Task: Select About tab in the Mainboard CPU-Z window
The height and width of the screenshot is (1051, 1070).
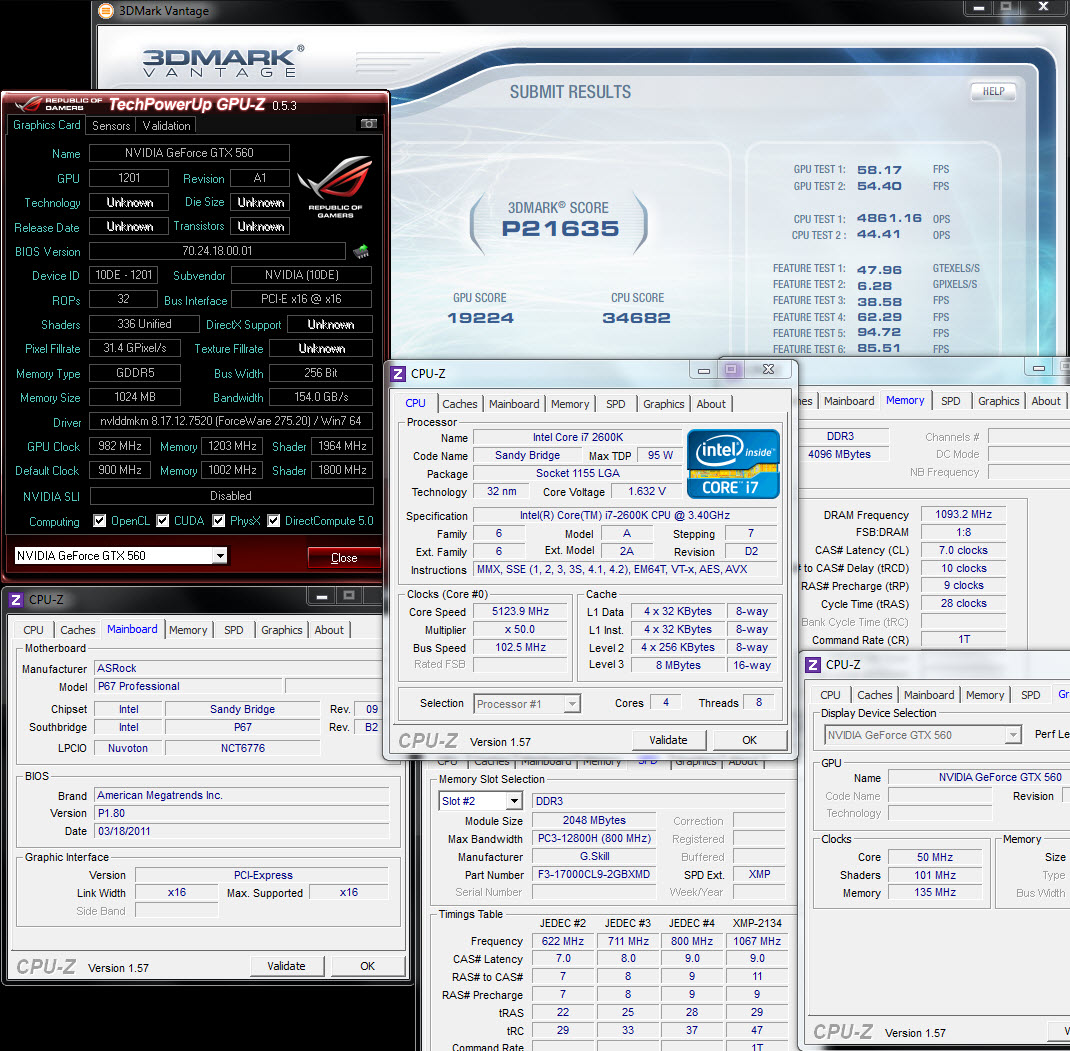Action: coord(329,630)
